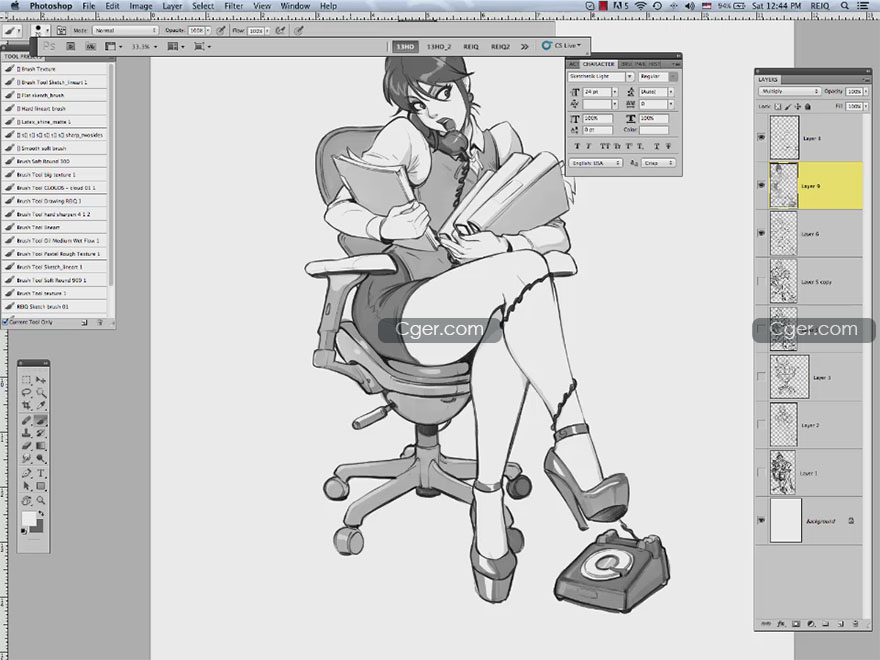Image resolution: width=880 pixels, height=660 pixels.
Task: Select the Gradient tool
Action: point(40,446)
